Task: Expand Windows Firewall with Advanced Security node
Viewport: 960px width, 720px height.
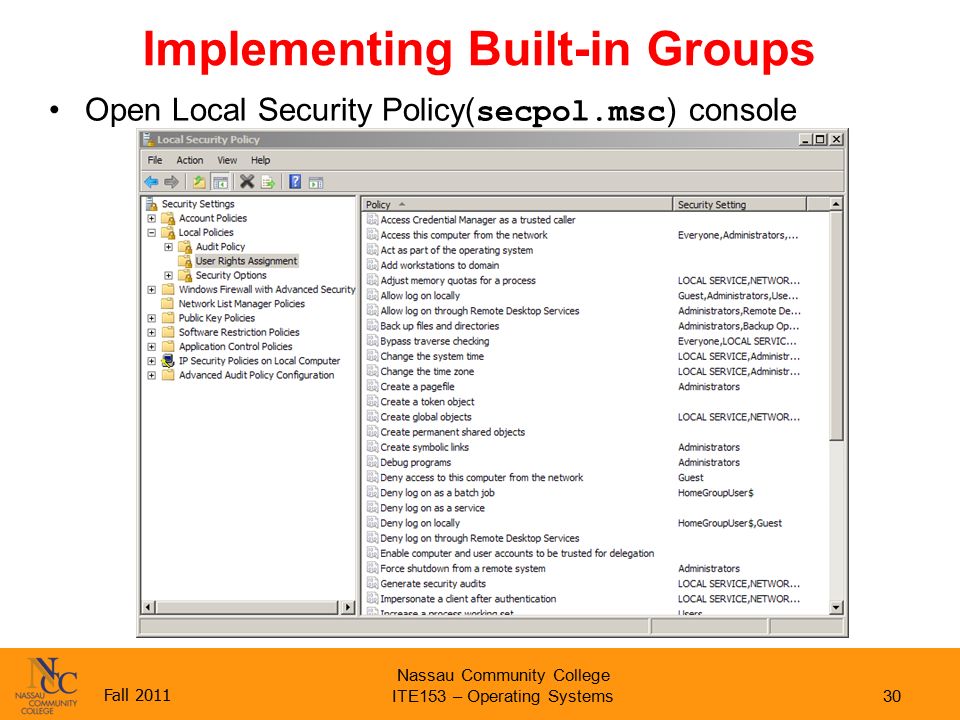Action: point(151,290)
